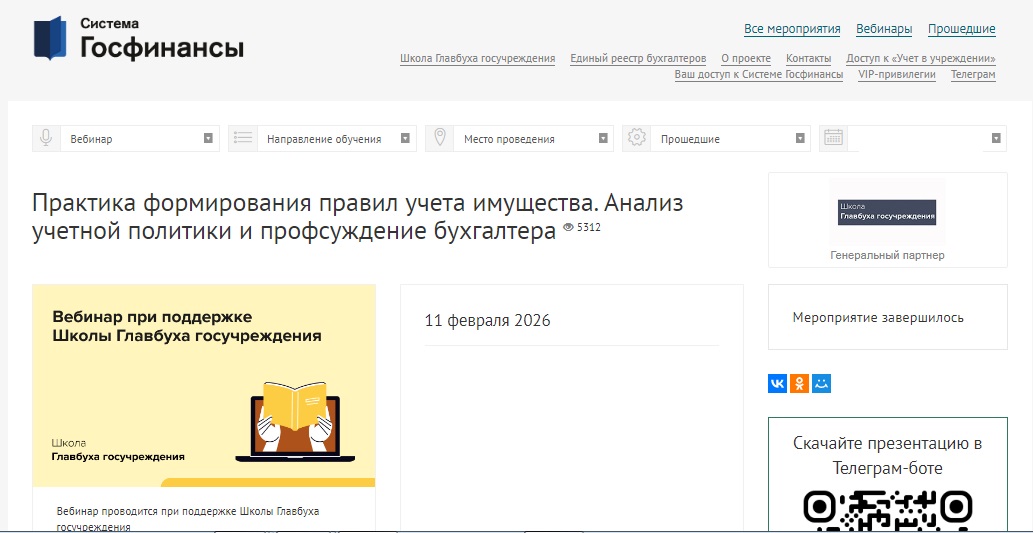Image resolution: width=1034 pixels, height=533 pixels.
Task: Click the location pin filter icon
Action: coord(440,139)
